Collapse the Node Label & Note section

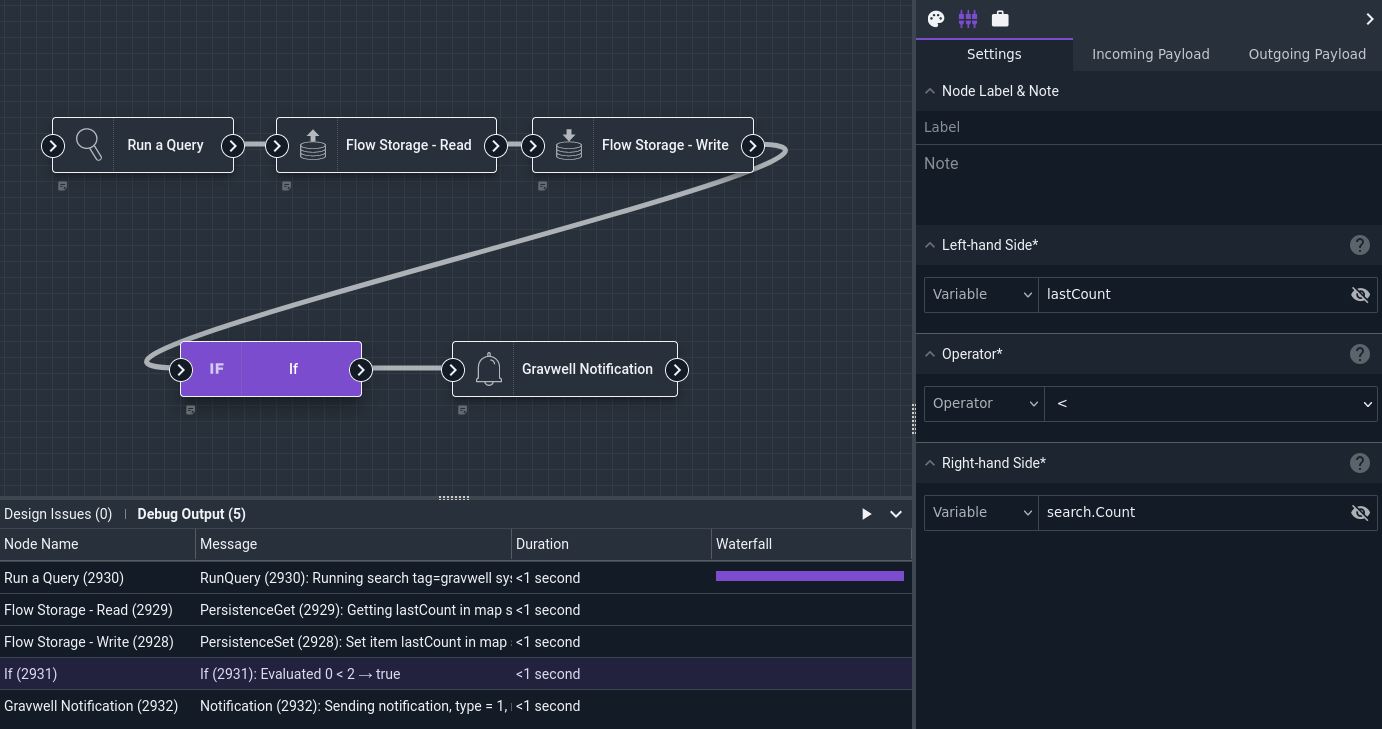coord(930,91)
